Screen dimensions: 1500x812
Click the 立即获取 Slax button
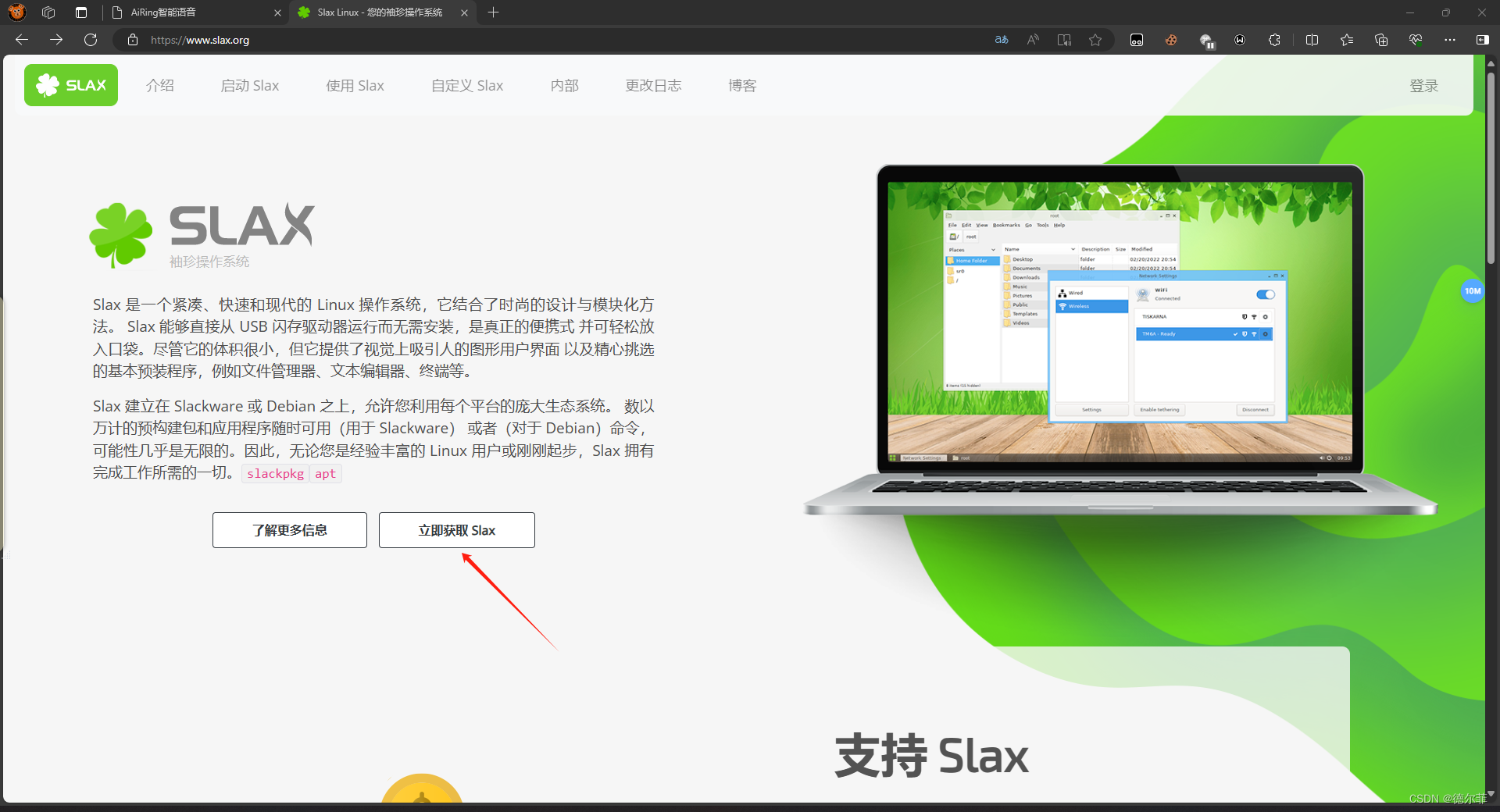click(457, 530)
